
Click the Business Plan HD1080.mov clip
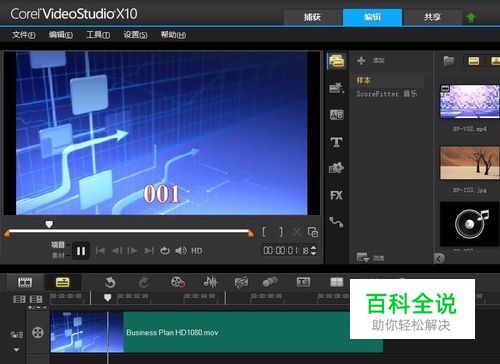pos(217,332)
